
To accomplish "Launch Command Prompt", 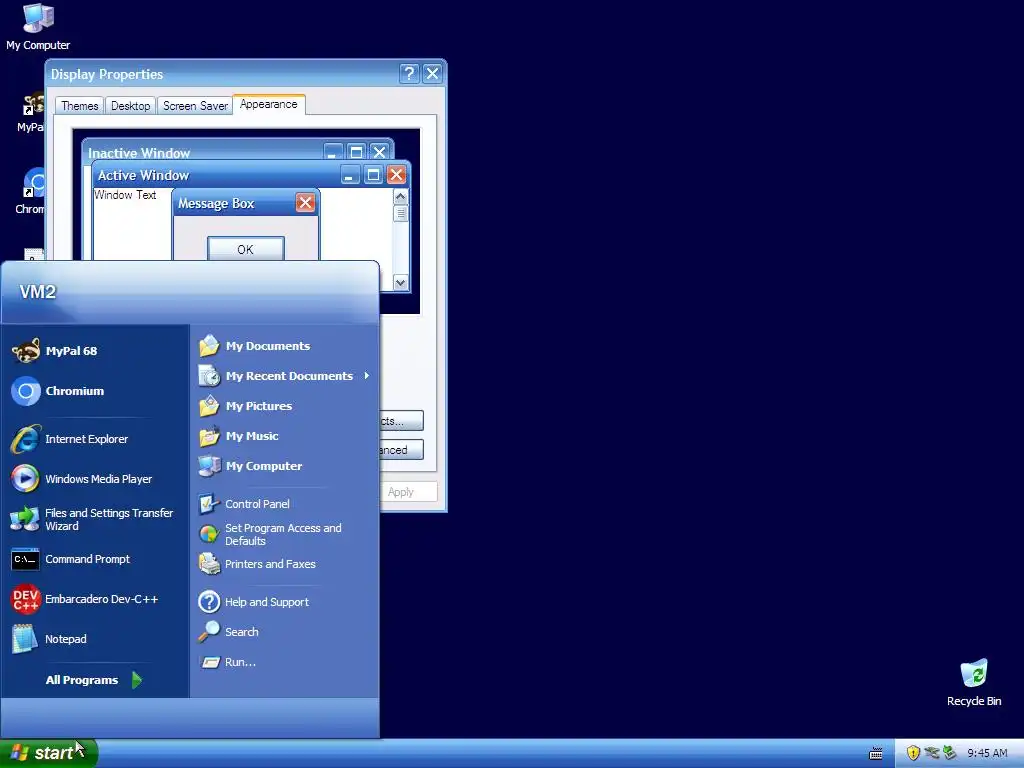I will pyautogui.click(x=95, y=559).
